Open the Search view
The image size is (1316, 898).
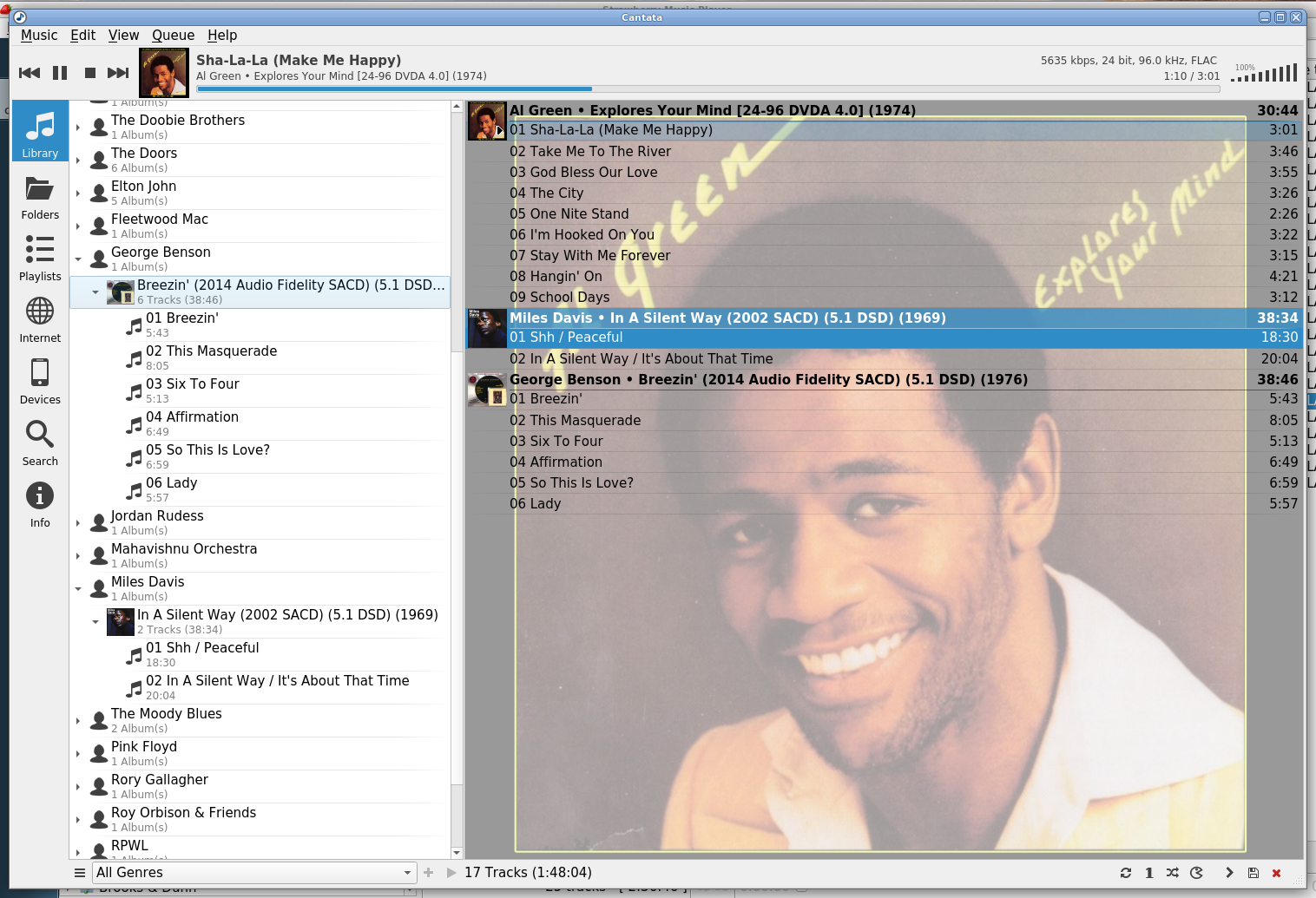point(40,443)
